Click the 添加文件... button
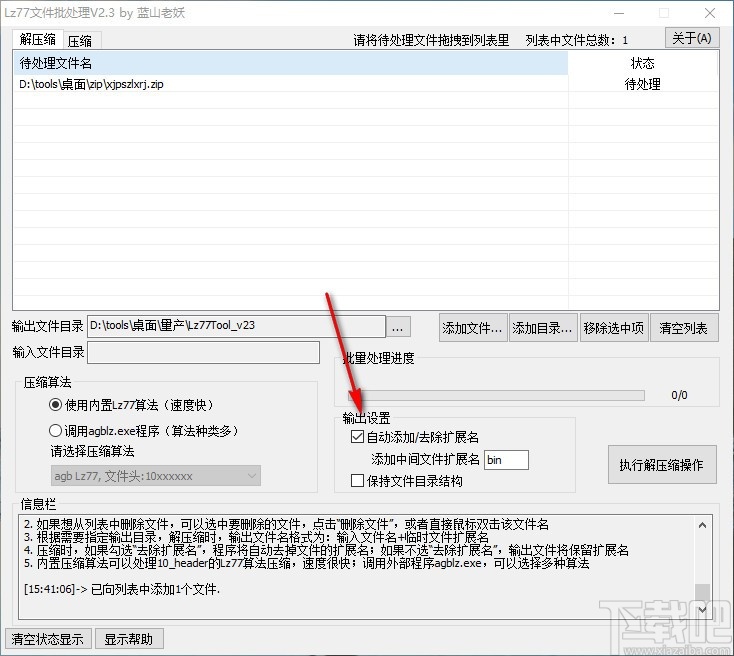 [472, 328]
